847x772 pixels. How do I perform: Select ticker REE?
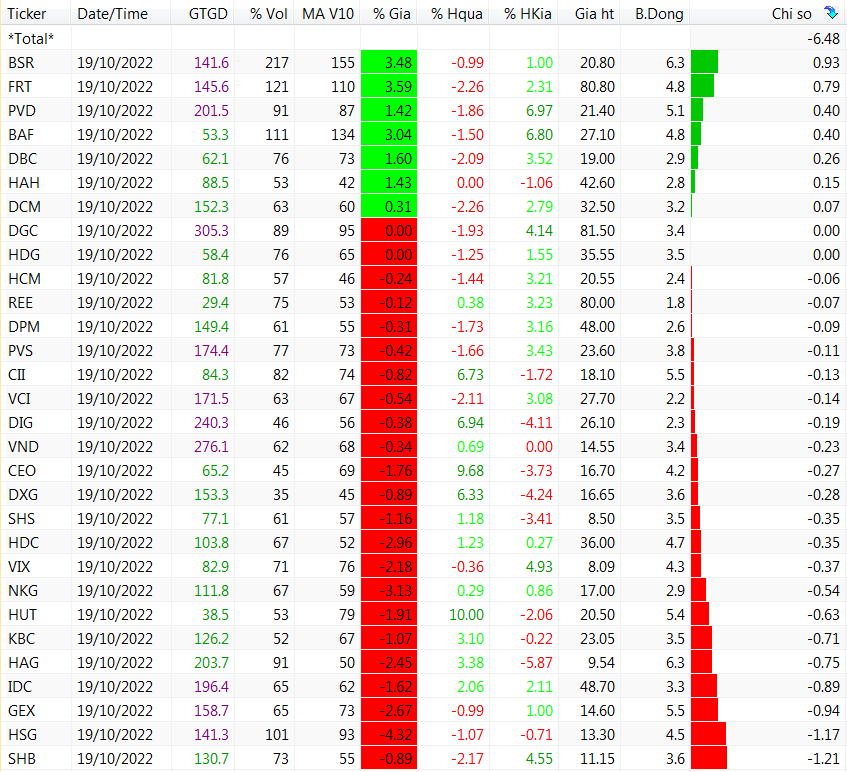pyautogui.click(x=21, y=303)
